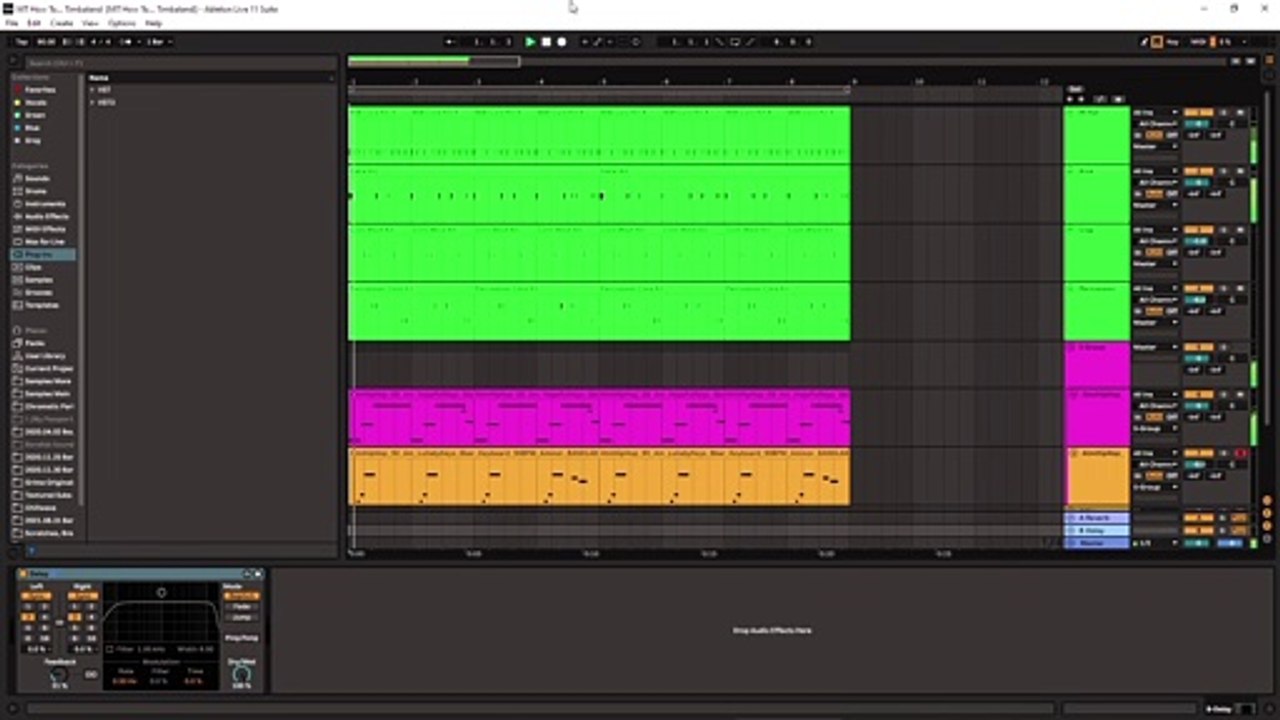Adjust the Delay Feedback knob

pos(59,674)
